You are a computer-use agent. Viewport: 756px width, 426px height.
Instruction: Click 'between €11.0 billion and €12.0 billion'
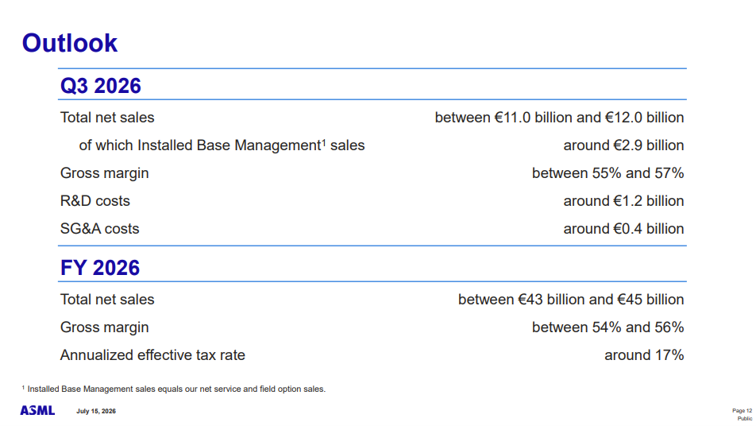[x=559, y=118]
